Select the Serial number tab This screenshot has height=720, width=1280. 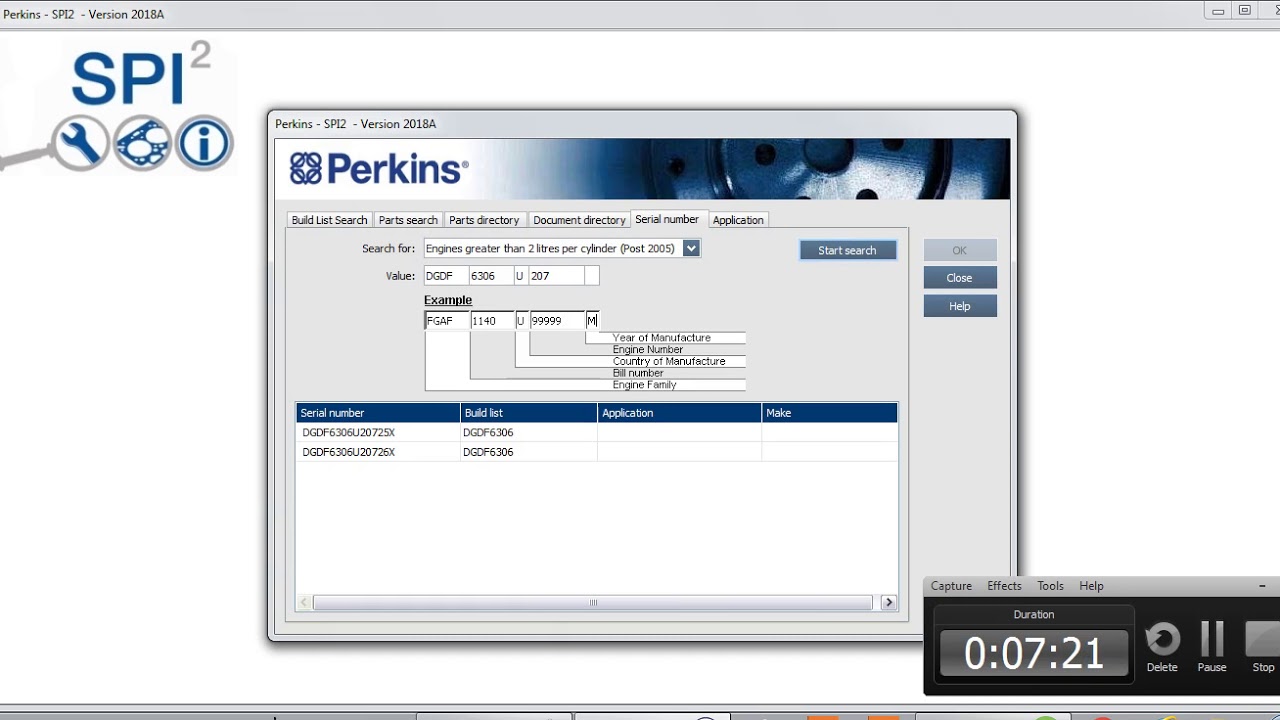coord(667,219)
